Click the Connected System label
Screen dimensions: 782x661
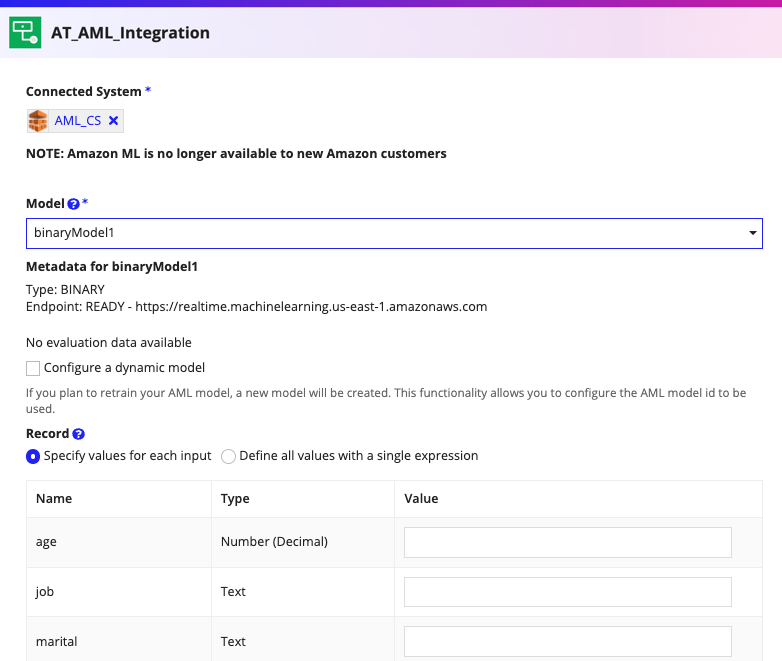84,92
